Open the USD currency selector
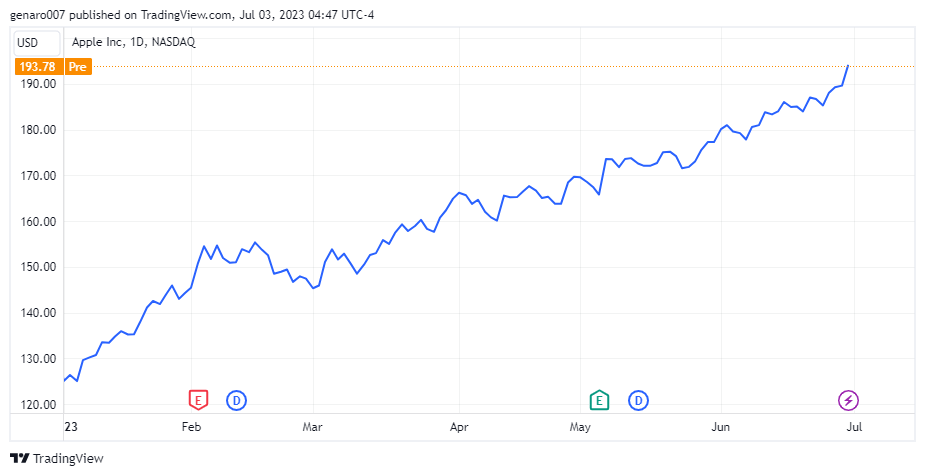Screen dimensions: 925x476 coord(37,43)
